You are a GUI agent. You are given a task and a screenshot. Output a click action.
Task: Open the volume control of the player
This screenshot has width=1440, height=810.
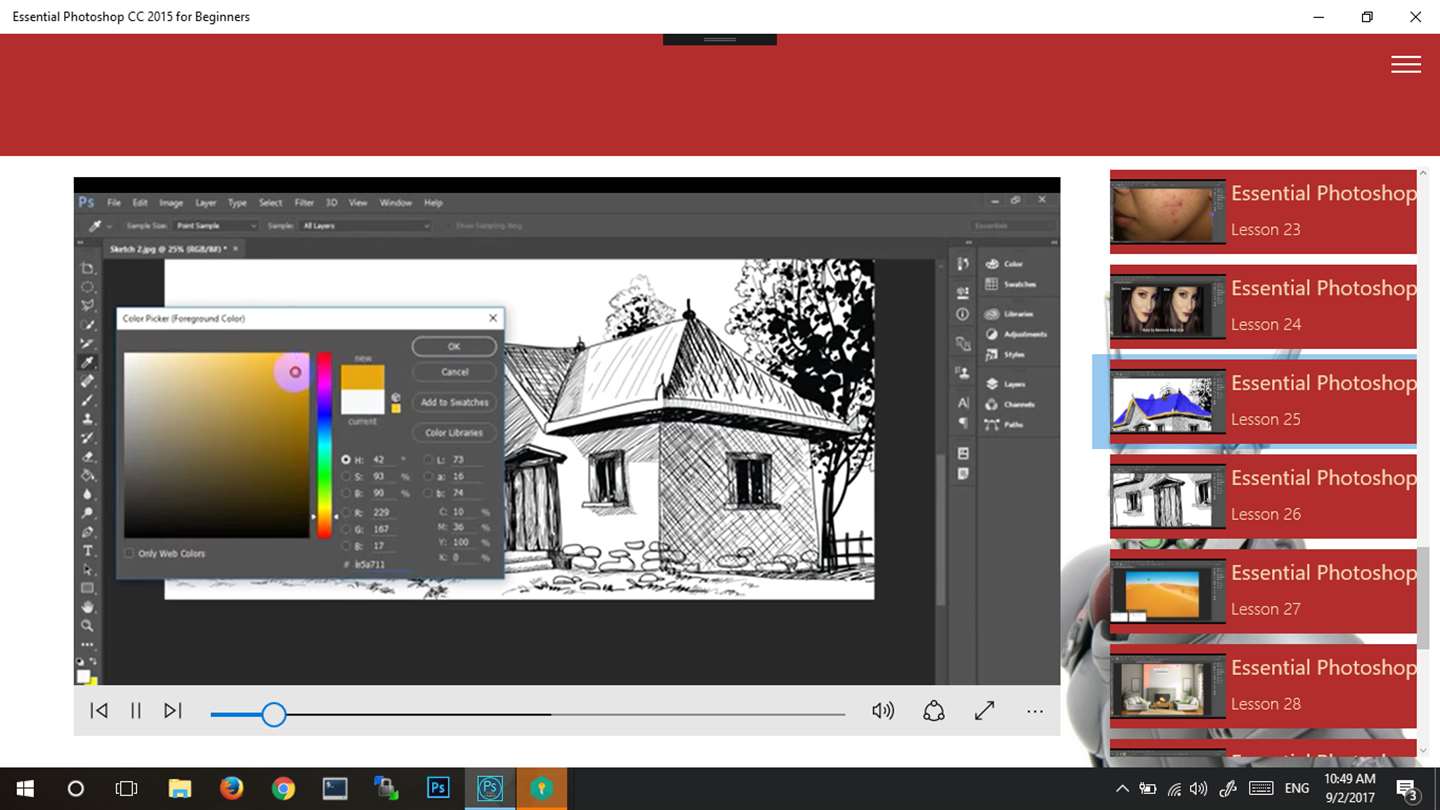coord(883,711)
